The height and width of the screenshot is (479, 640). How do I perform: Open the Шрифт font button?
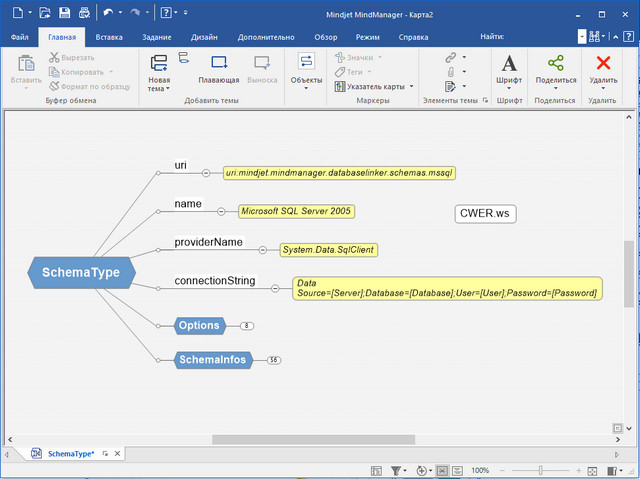pos(509,71)
